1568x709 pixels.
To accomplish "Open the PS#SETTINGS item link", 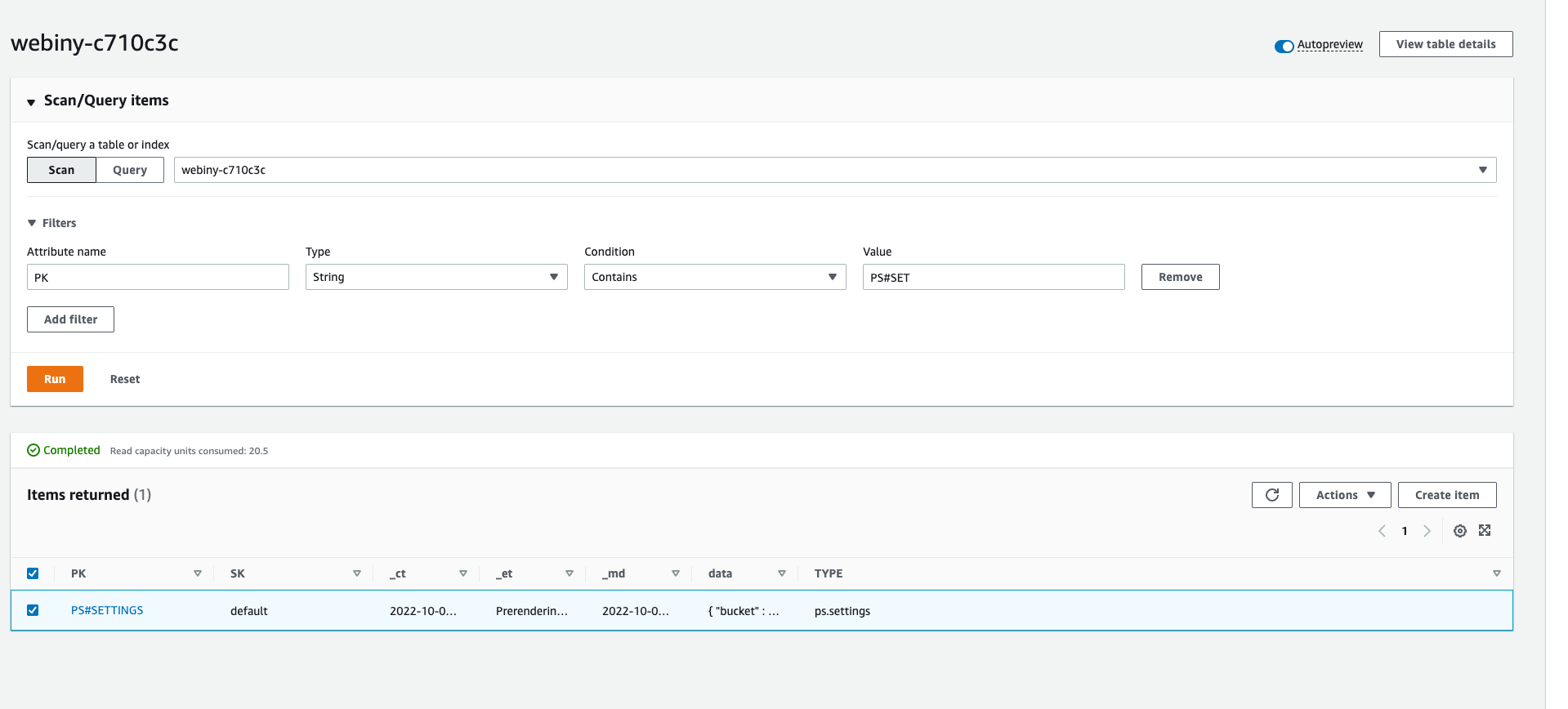I will click(x=107, y=610).
